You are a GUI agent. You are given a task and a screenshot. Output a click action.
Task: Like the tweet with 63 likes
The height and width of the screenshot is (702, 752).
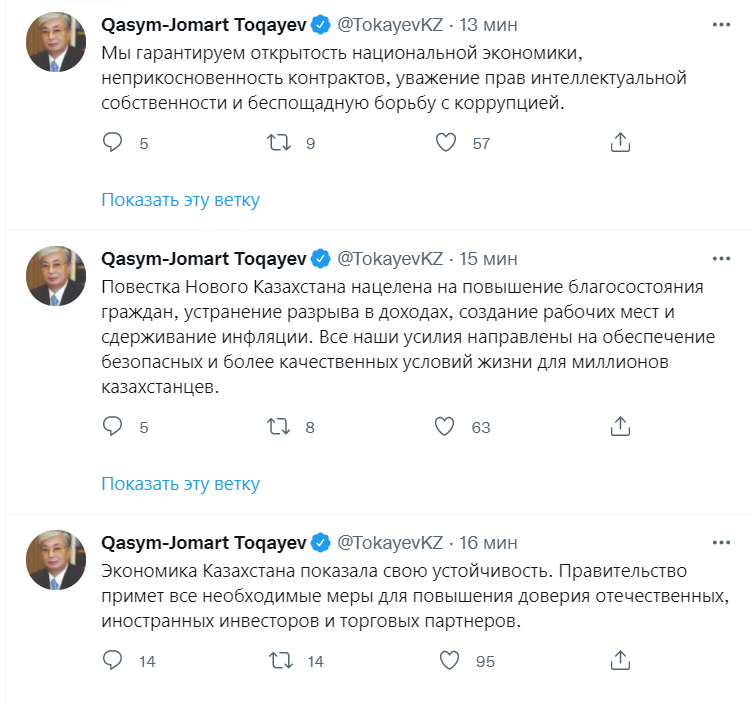[x=446, y=427]
